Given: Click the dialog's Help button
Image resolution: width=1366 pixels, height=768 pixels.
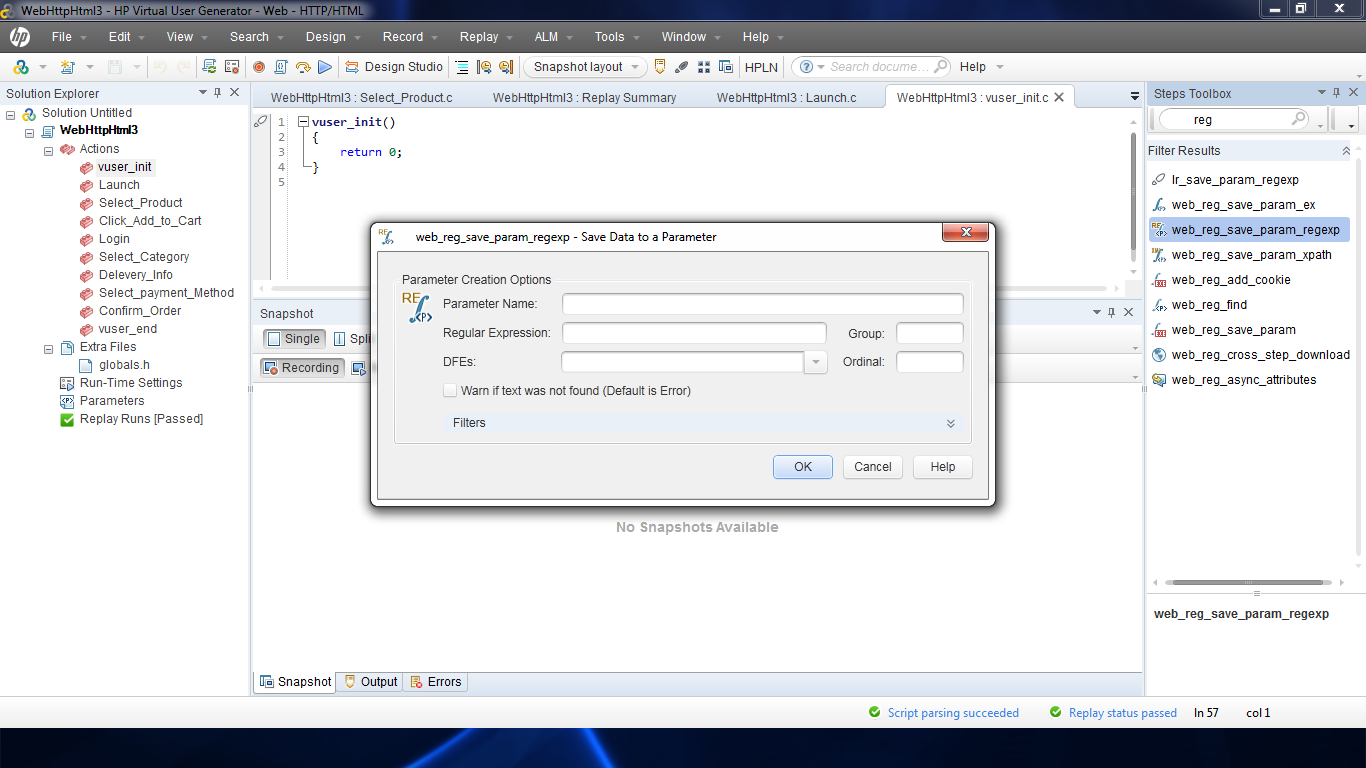Looking at the screenshot, I should point(943,467).
